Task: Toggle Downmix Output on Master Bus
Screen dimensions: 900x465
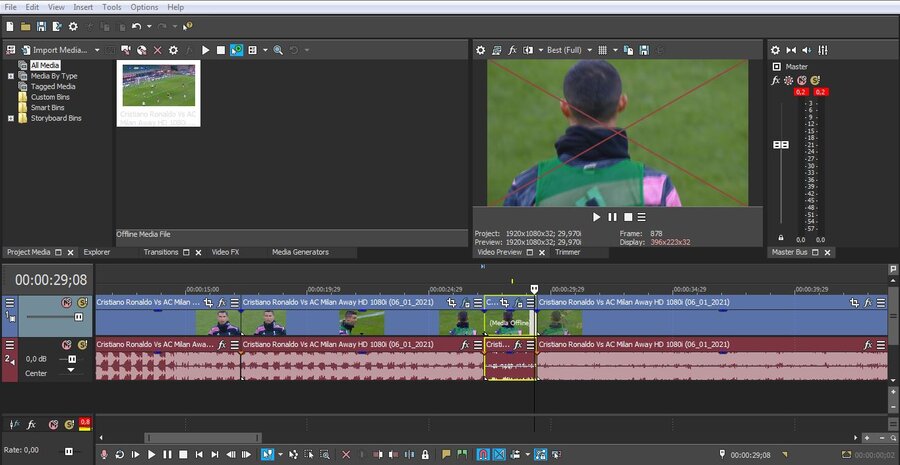Action: tap(791, 51)
